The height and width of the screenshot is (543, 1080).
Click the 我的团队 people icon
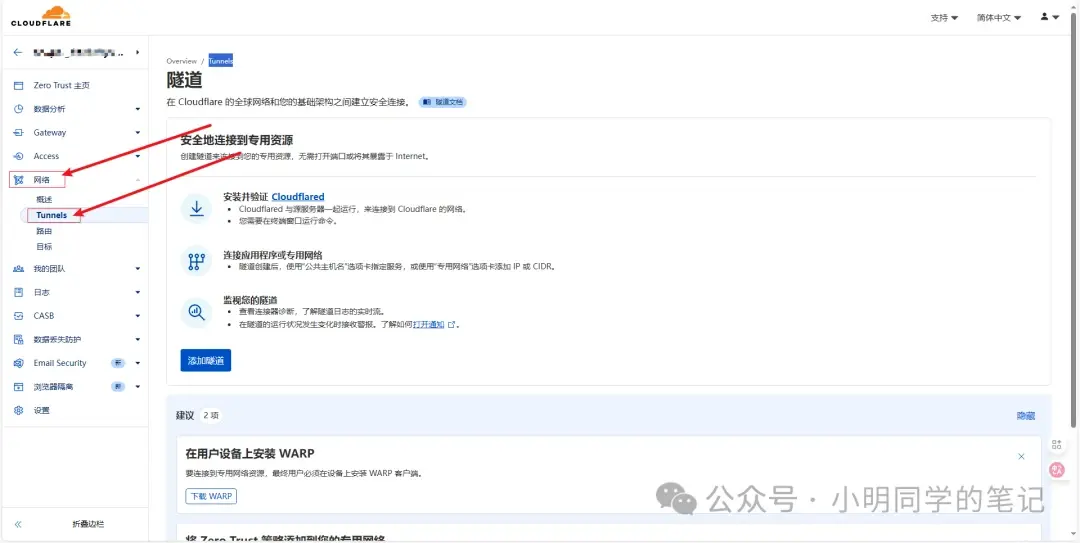(19, 269)
